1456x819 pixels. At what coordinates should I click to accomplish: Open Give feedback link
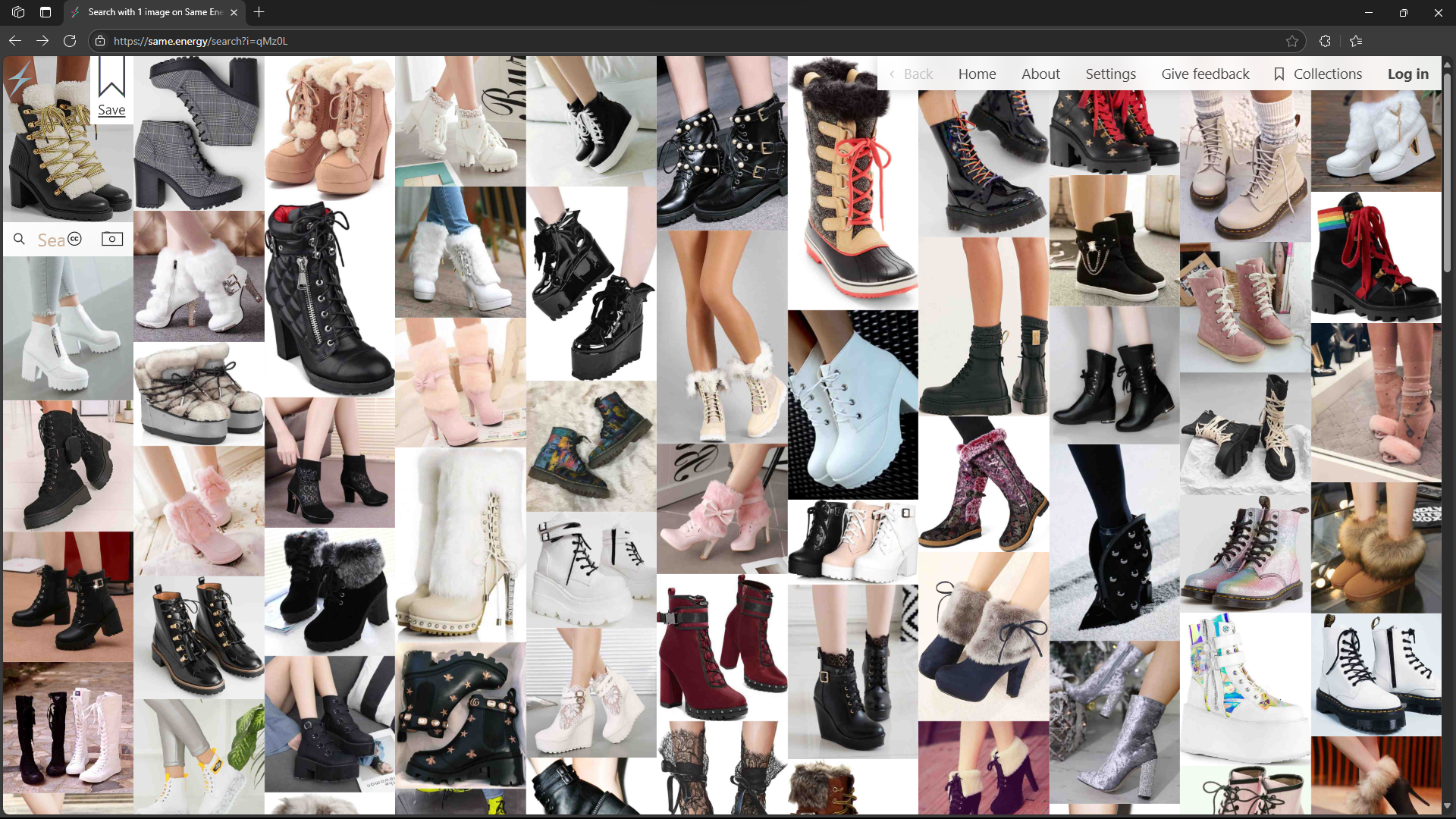click(x=1205, y=74)
